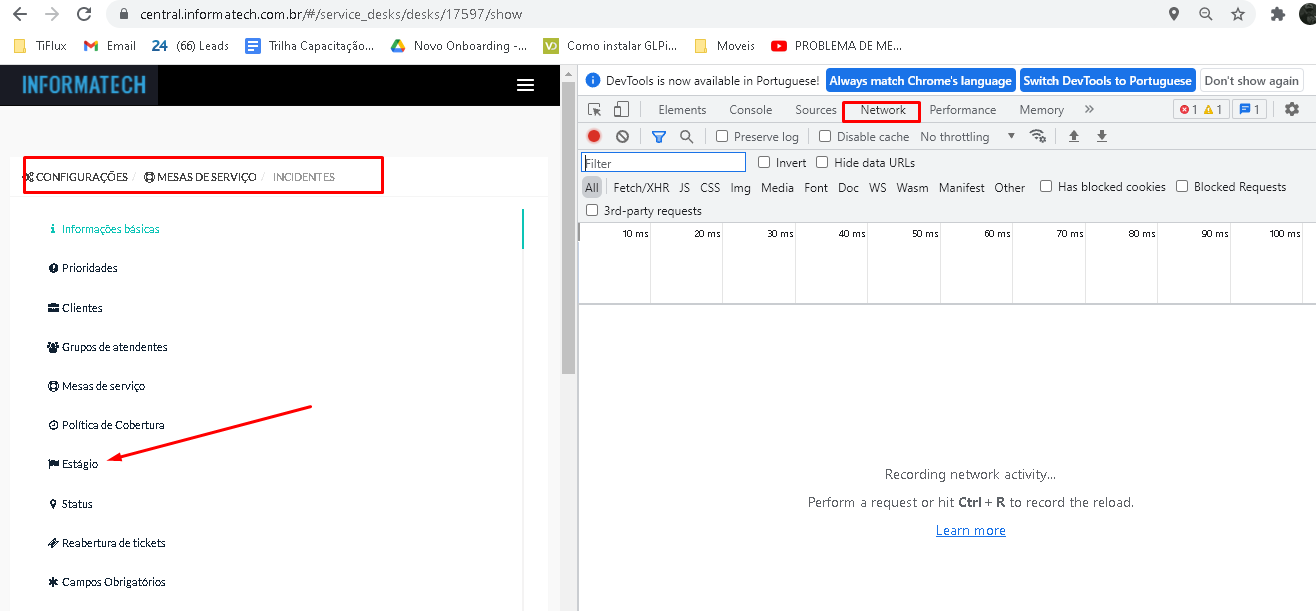Select the All request type filter
Viewport: 1316px width, 611px height.
click(592, 187)
